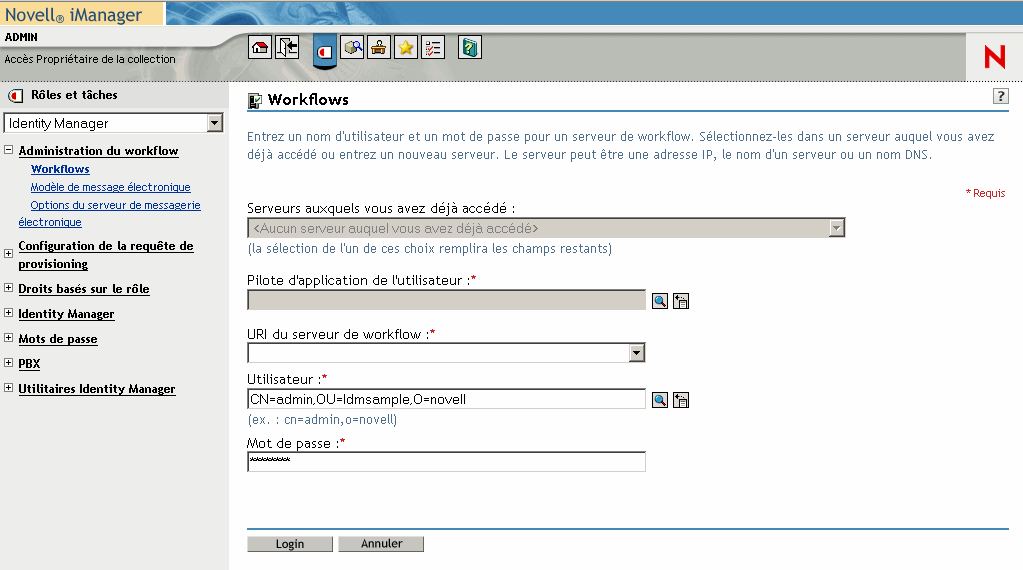
Task: Expand Identity Manager tree node
Action: coord(8,312)
